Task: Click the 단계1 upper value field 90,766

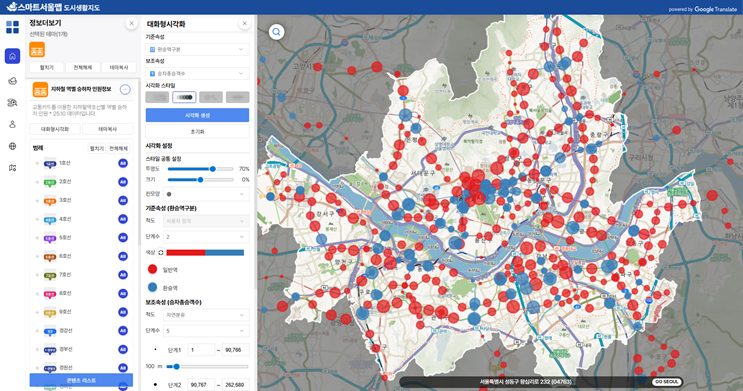Action: [236, 350]
